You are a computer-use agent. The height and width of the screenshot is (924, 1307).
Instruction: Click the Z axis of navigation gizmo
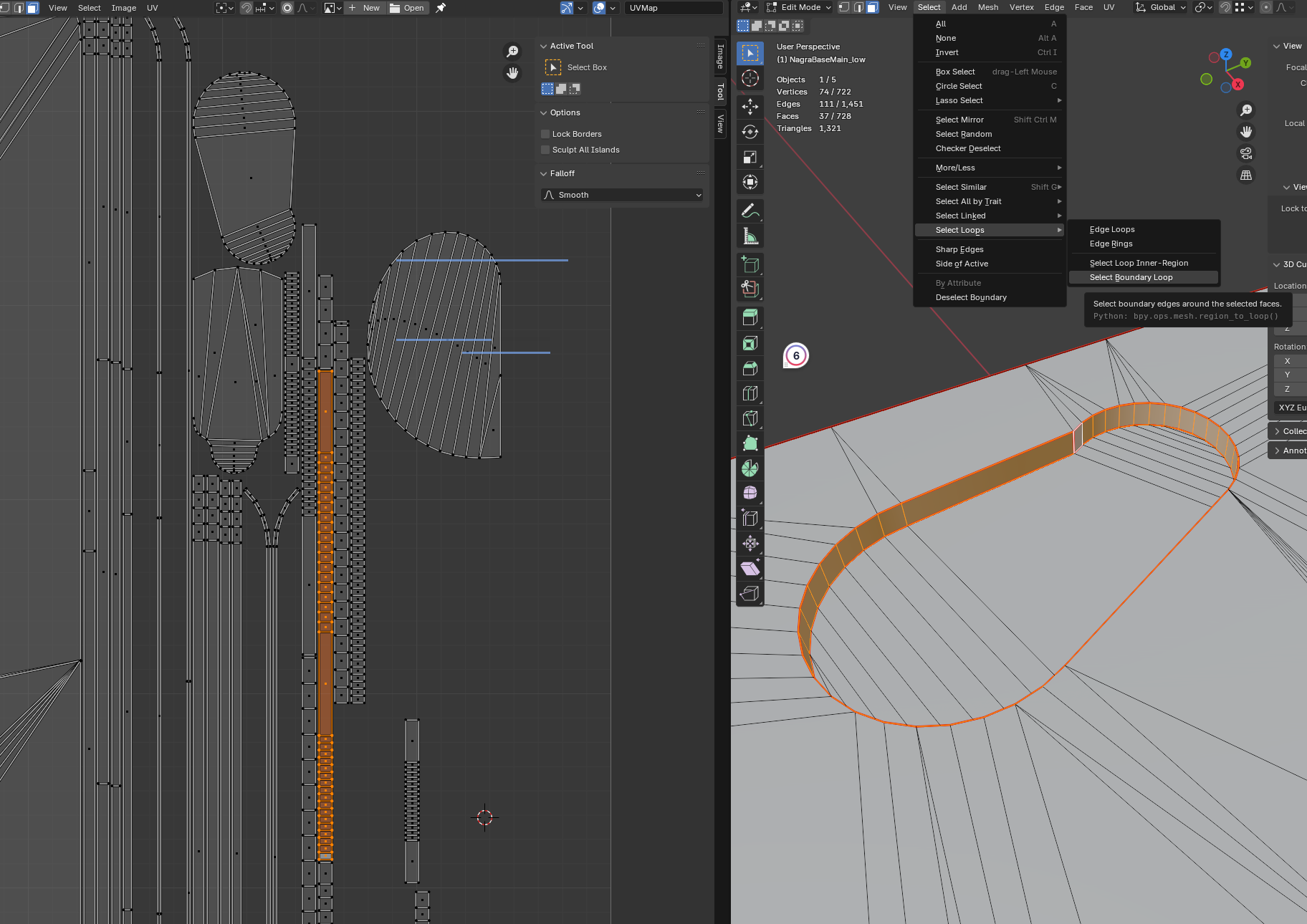[x=1226, y=54]
